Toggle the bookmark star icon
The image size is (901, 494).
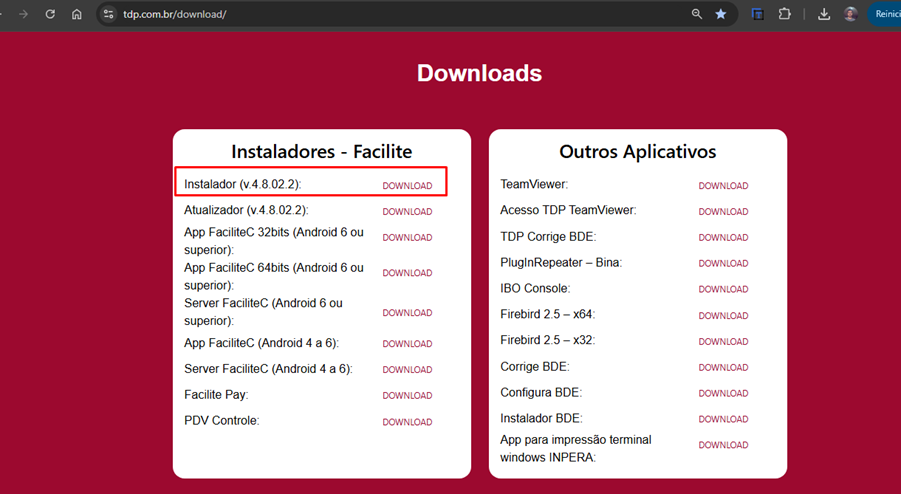(x=721, y=14)
